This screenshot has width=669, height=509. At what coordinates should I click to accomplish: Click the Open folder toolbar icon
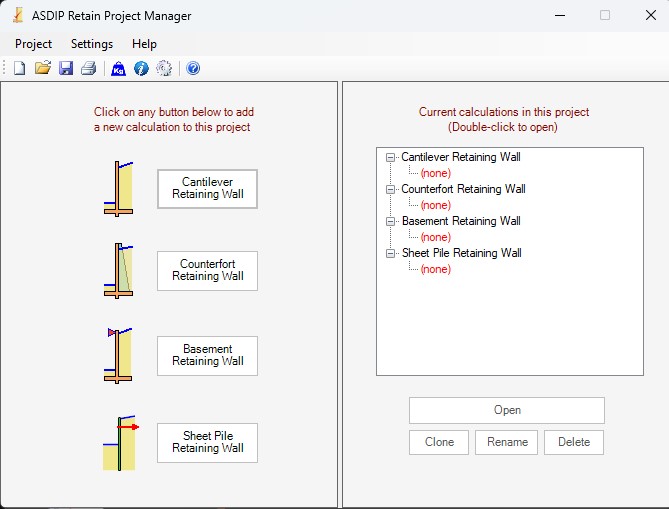(x=43, y=68)
